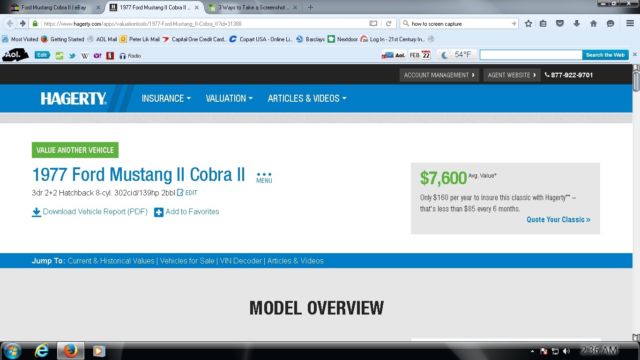This screenshot has width=640, height=360.
Task: Open the Pocket icon in toolbar
Action: 560,24
